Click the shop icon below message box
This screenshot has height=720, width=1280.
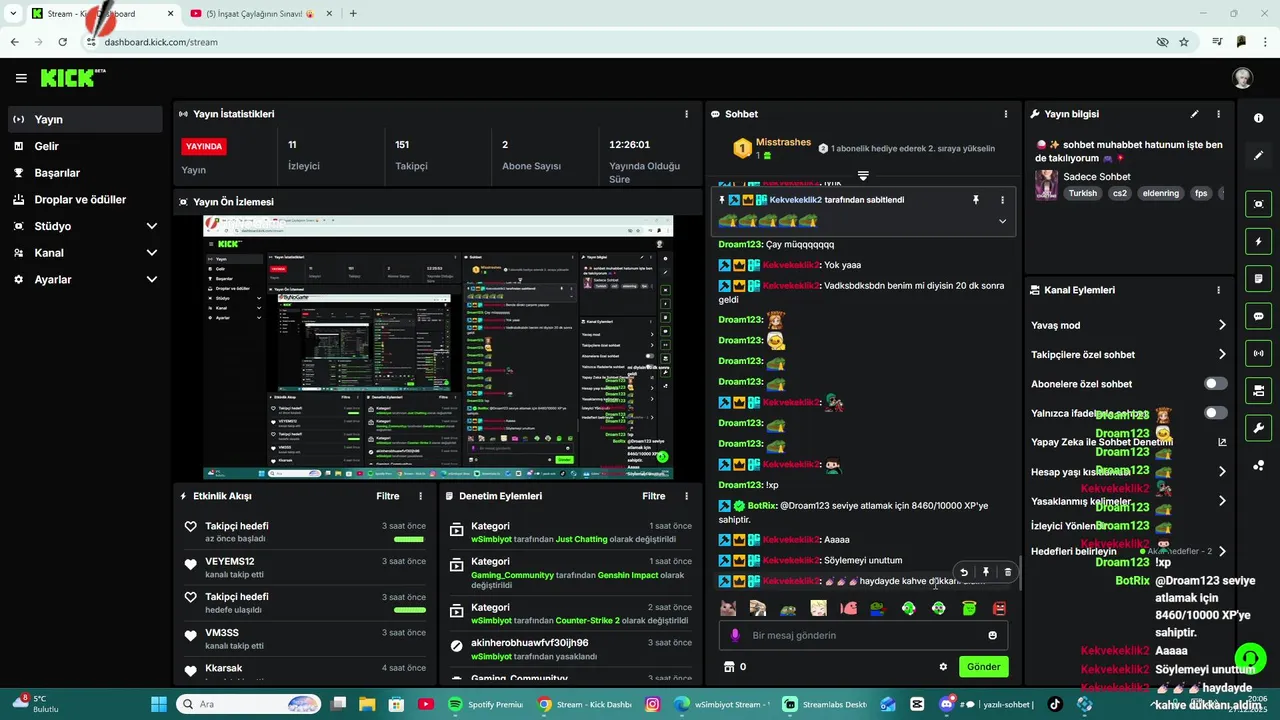pyautogui.click(x=729, y=667)
